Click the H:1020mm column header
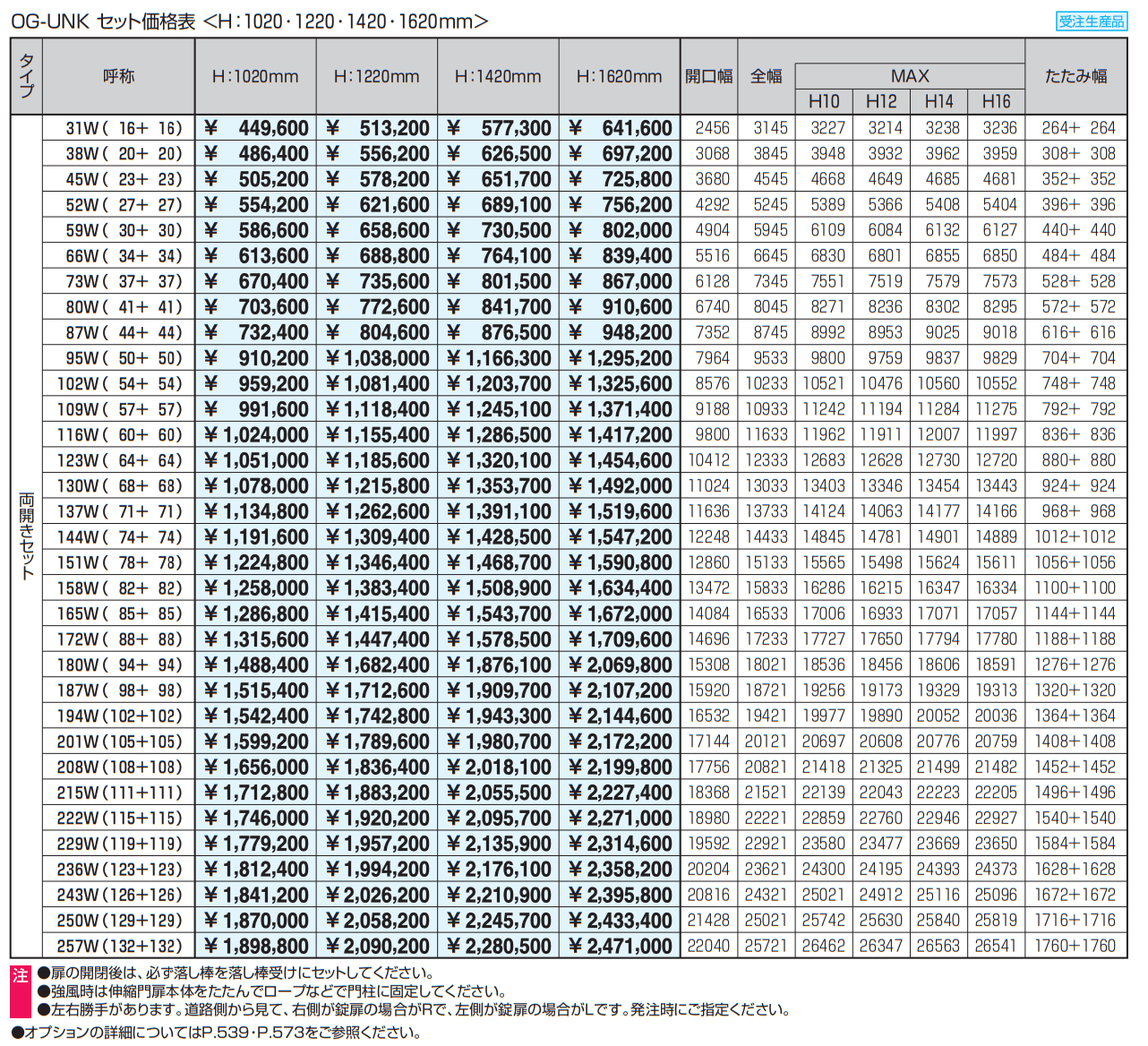Image resolution: width=1148 pixels, height=1046 pixels. coord(255,77)
